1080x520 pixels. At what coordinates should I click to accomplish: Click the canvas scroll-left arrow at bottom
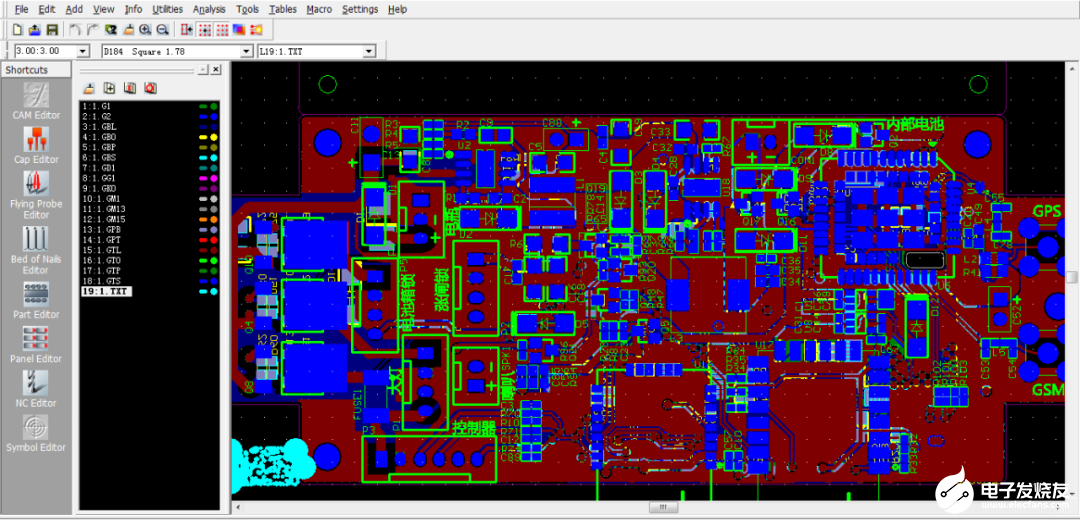click(237, 507)
